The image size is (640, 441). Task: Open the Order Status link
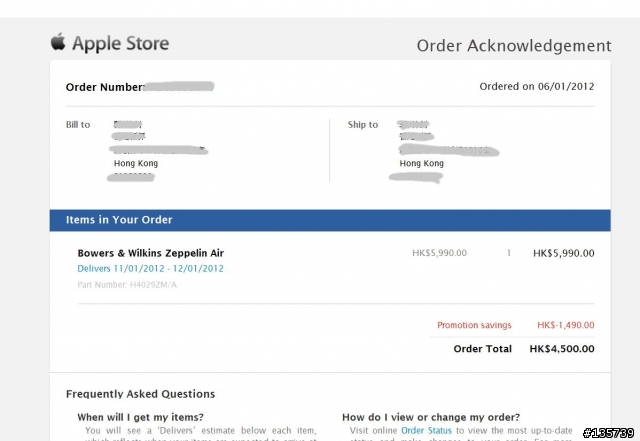point(426,430)
